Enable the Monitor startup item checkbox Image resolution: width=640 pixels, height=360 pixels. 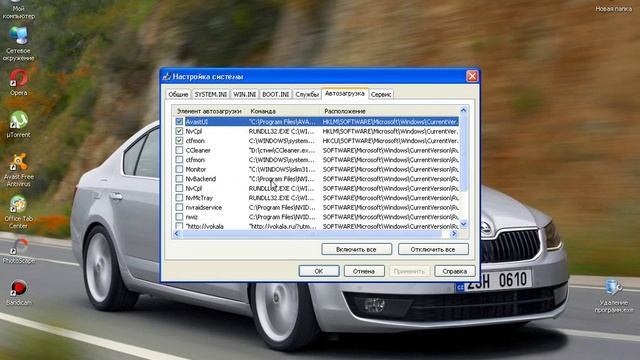point(179,169)
